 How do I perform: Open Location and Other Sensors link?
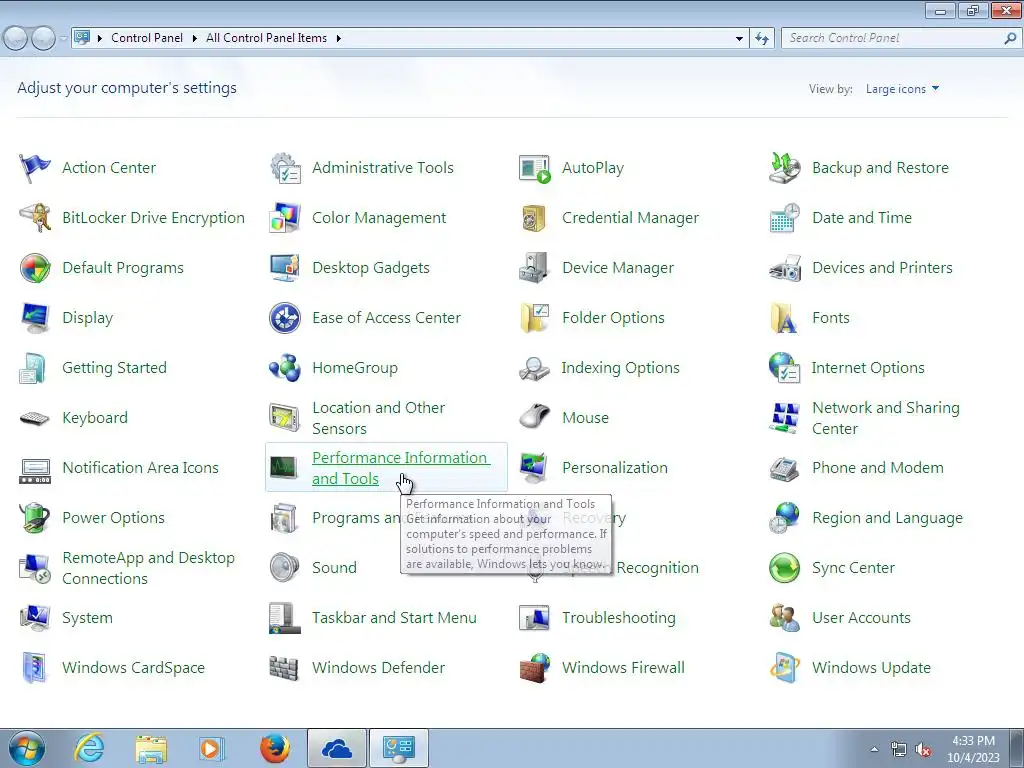[379, 418]
